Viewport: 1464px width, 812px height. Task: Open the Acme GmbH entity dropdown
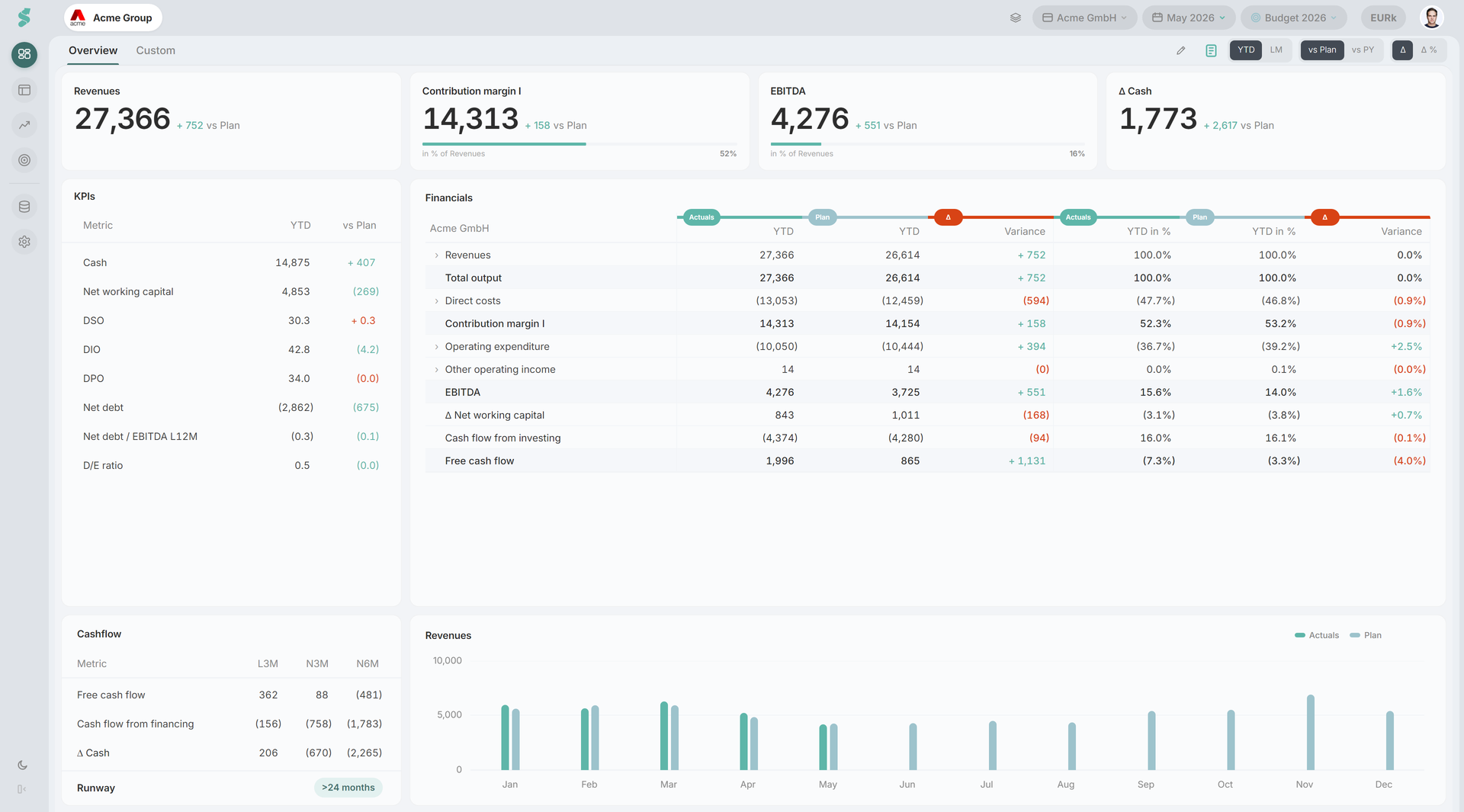(x=1084, y=18)
